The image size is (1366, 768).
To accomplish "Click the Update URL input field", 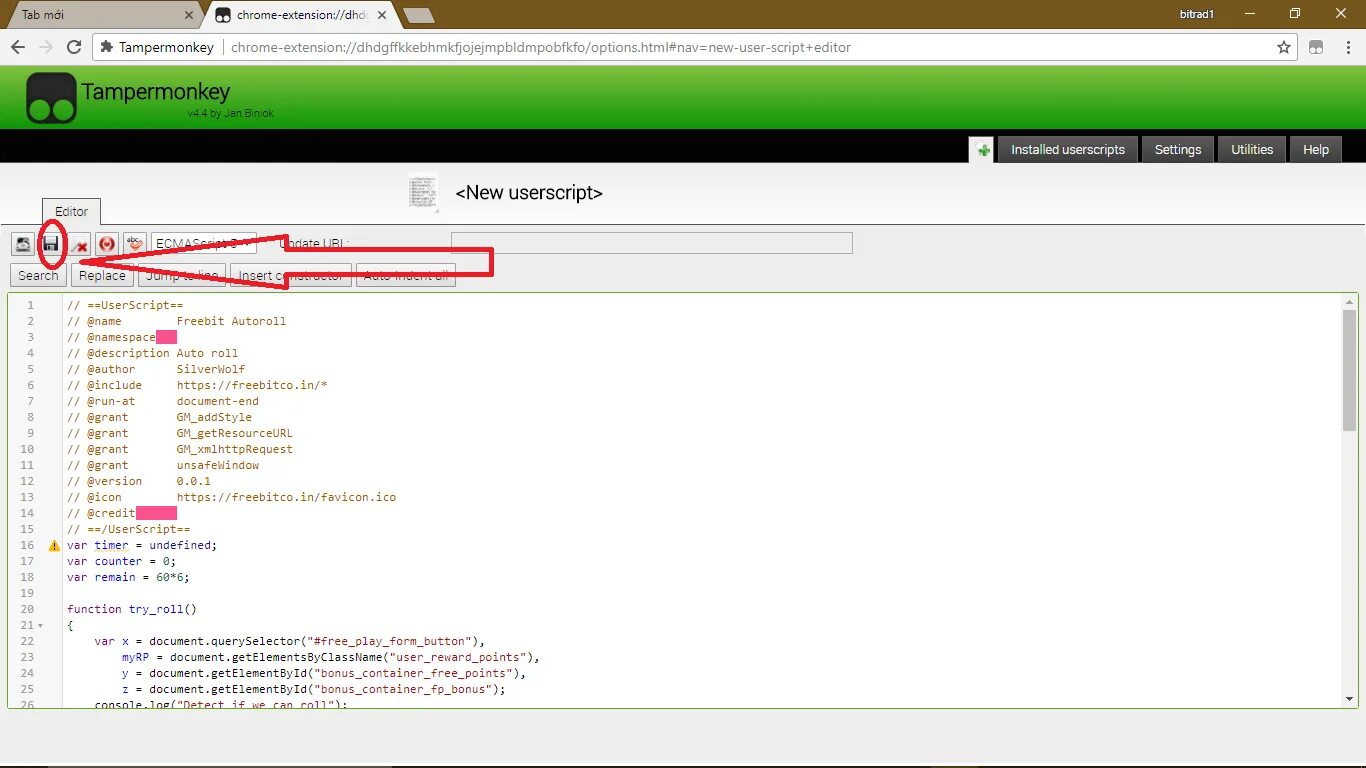I will pyautogui.click(x=652, y=243).
